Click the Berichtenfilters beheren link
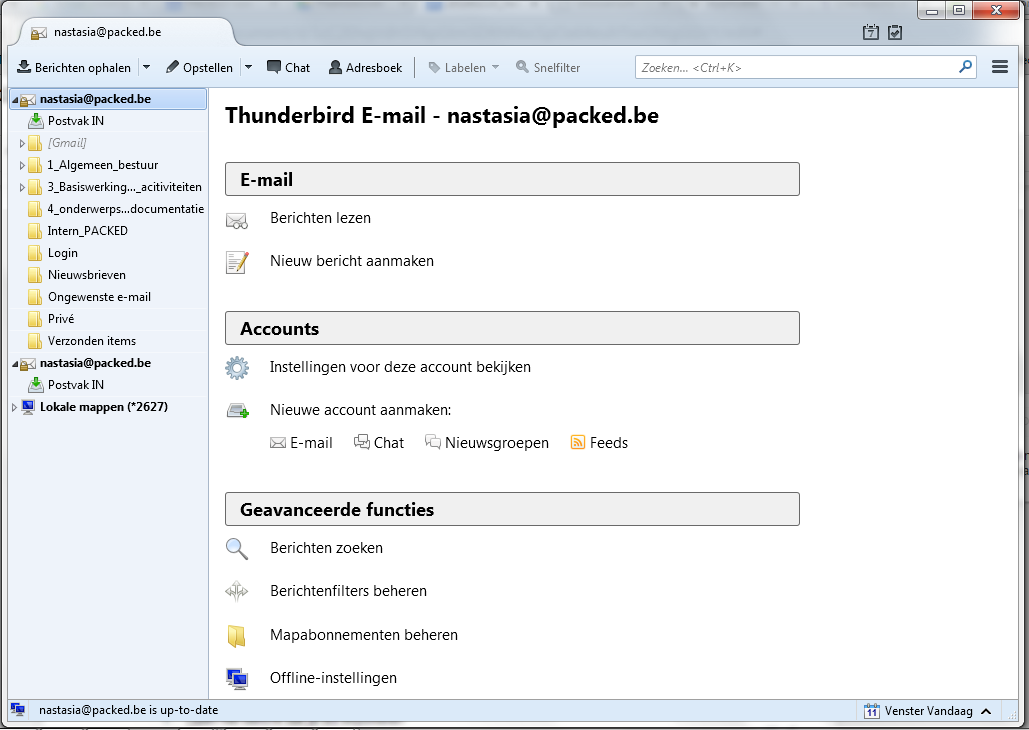Screen dimensions: 1029x730 click(348, 591)
